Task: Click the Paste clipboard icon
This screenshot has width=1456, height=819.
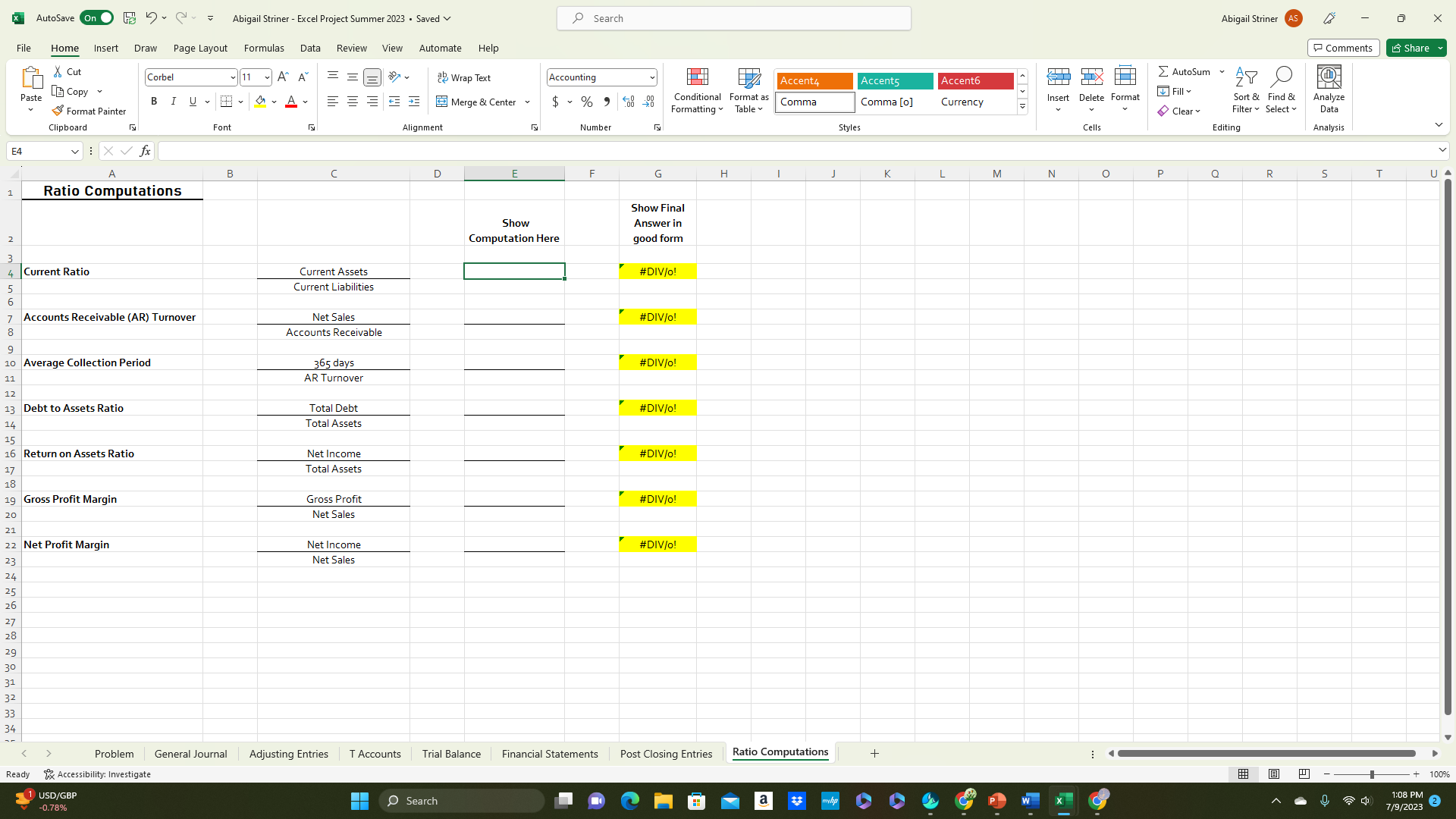Action: click(x=31, y=78)
